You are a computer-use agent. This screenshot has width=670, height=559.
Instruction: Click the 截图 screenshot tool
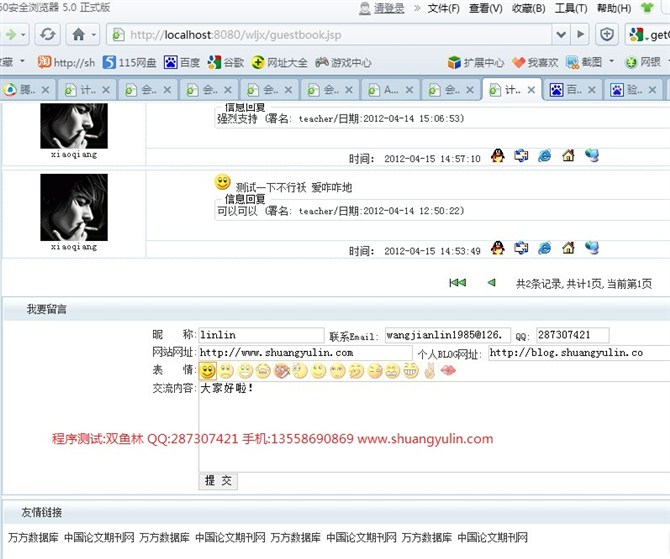(x=584, y=62)
